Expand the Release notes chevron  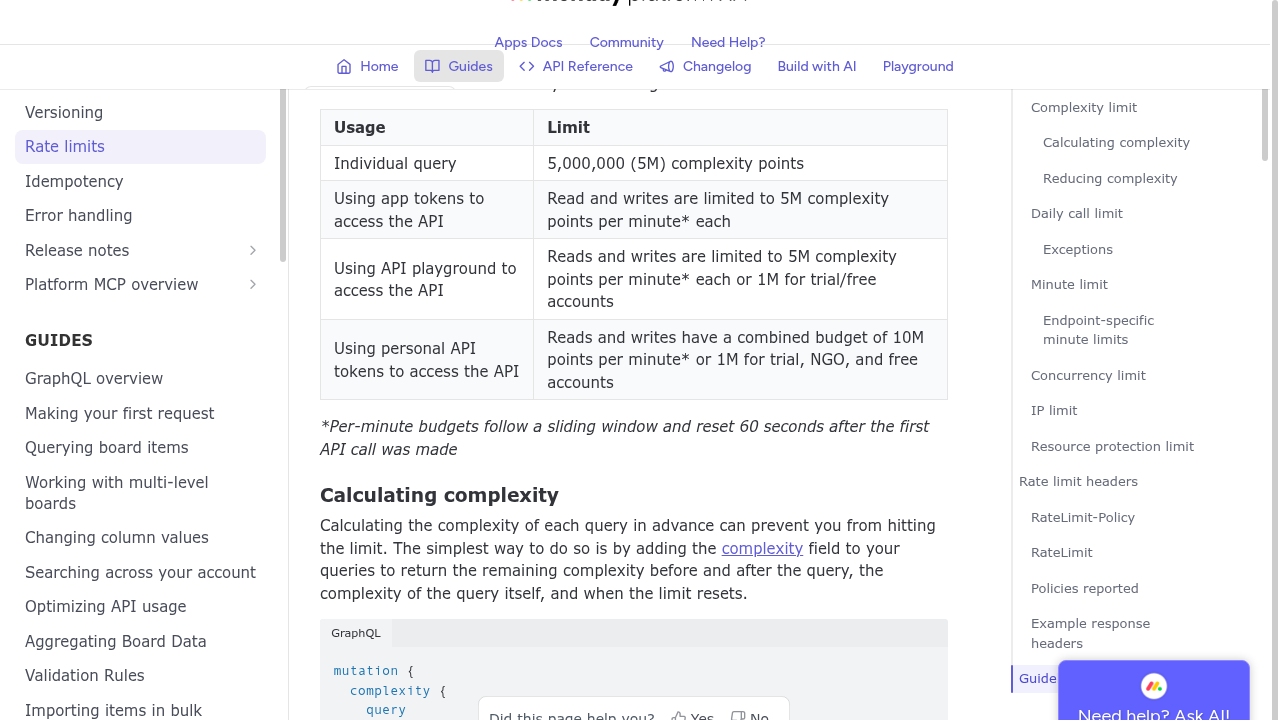coord(253,250)
